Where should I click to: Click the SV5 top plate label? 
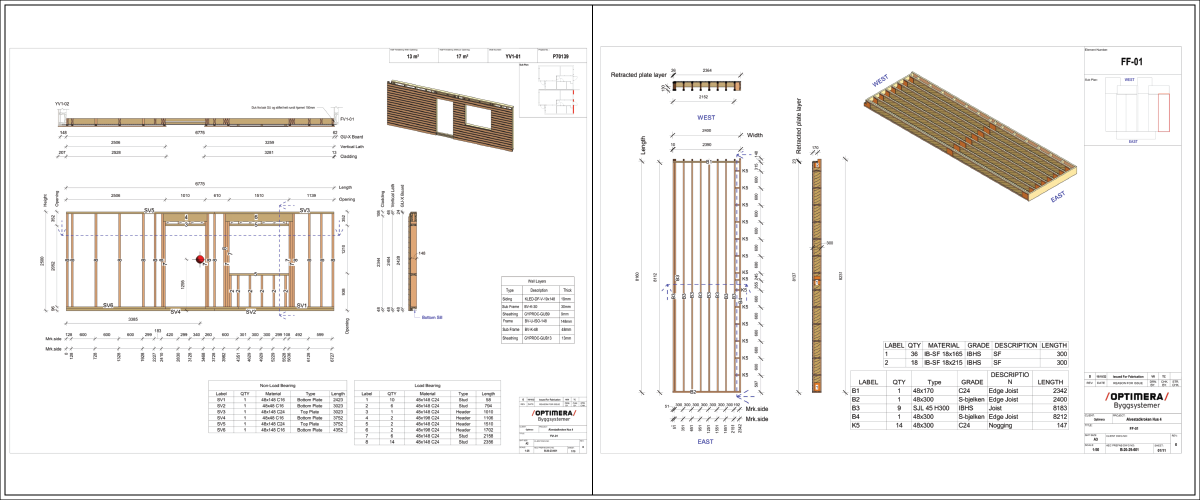pos(149,211)
